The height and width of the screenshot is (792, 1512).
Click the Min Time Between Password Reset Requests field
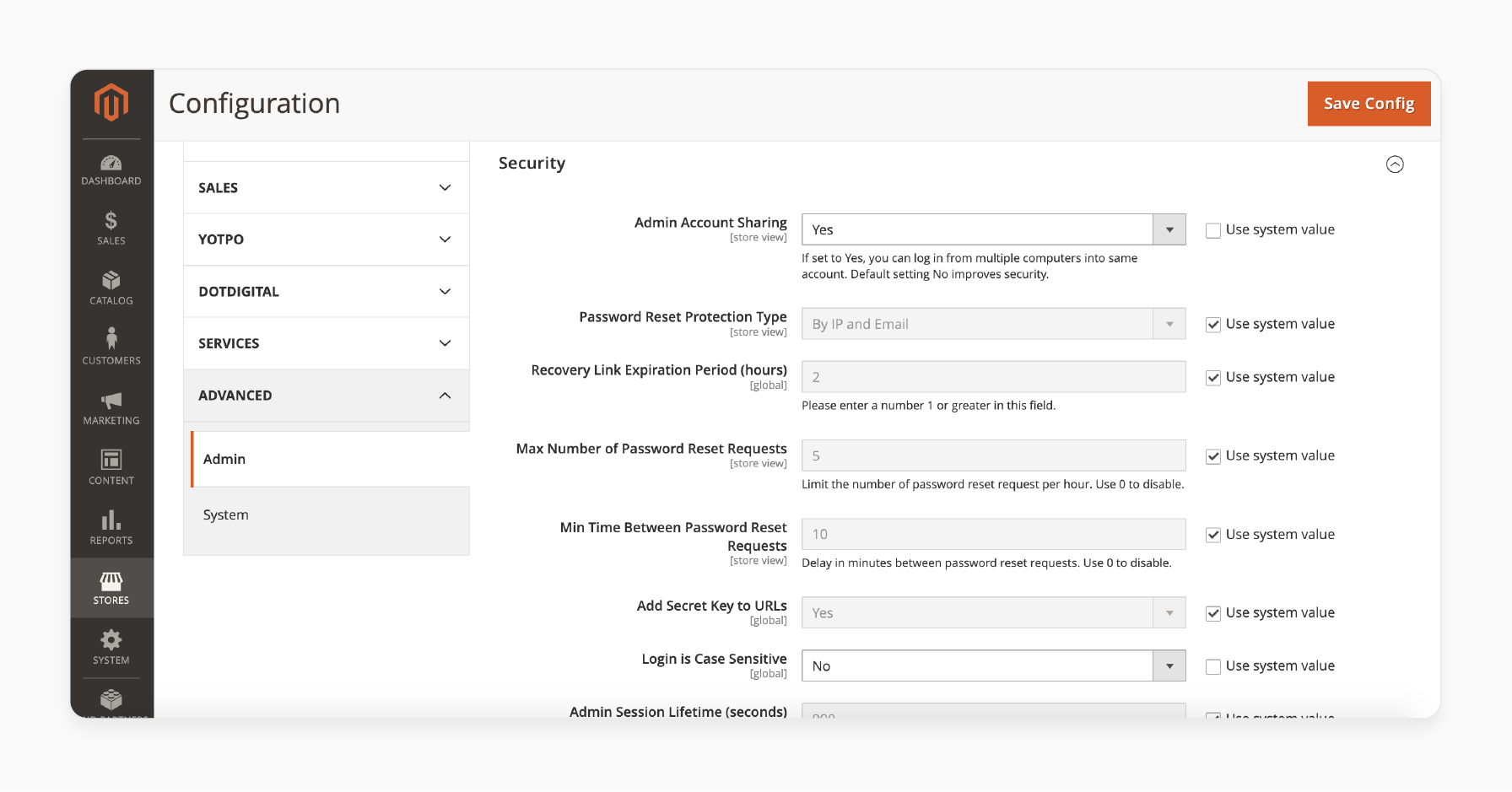993,534
